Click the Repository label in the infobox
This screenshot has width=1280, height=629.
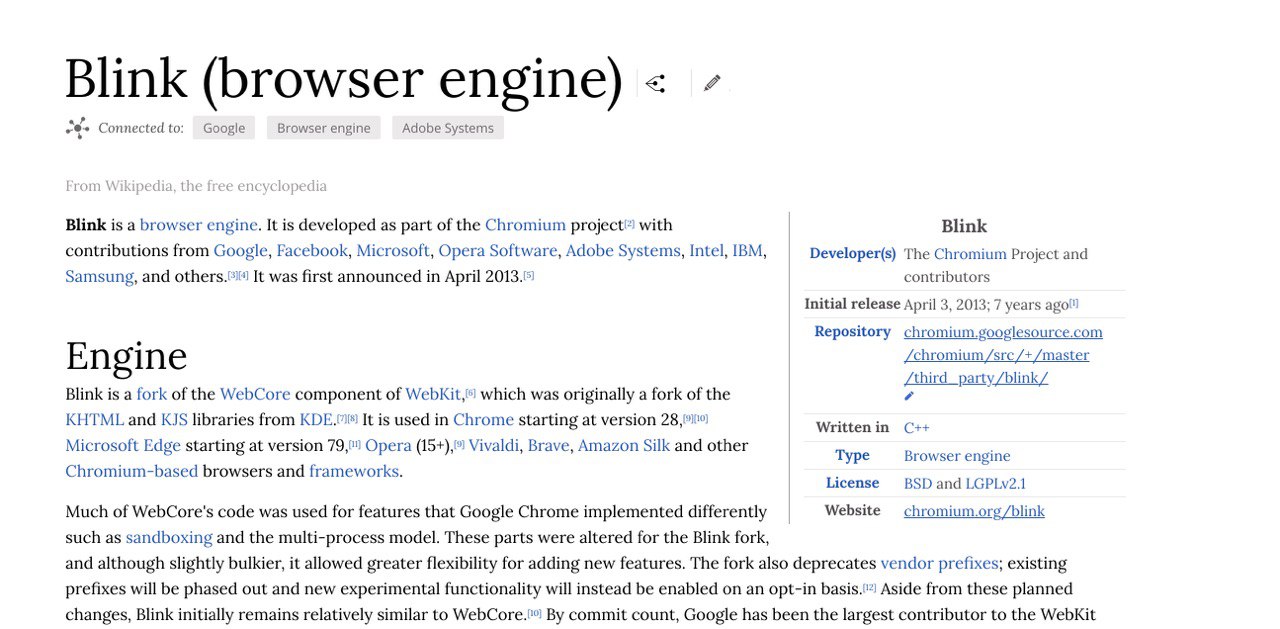click(852, 332)
